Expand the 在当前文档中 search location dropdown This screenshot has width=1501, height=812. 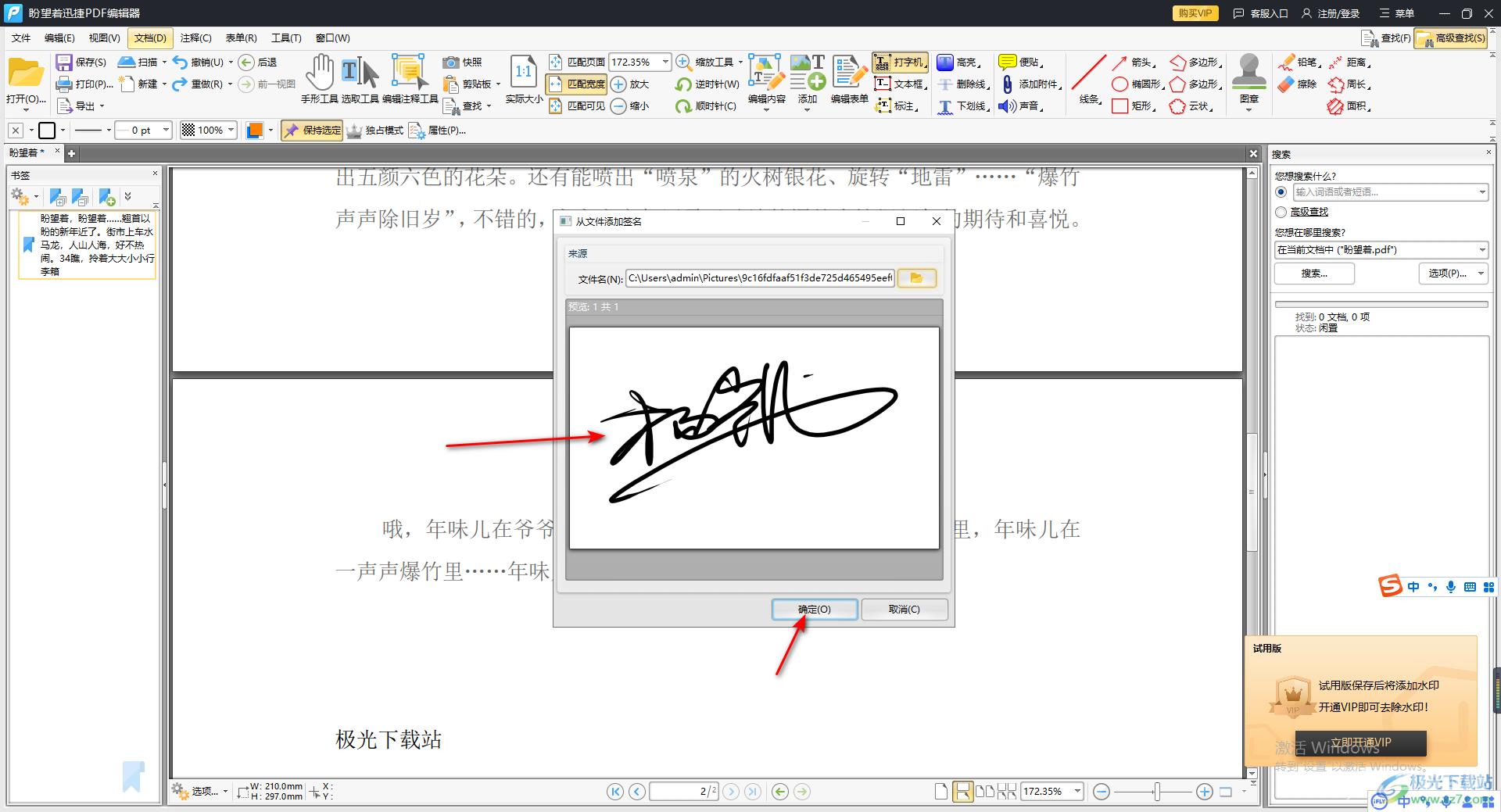coord(1481,250)
